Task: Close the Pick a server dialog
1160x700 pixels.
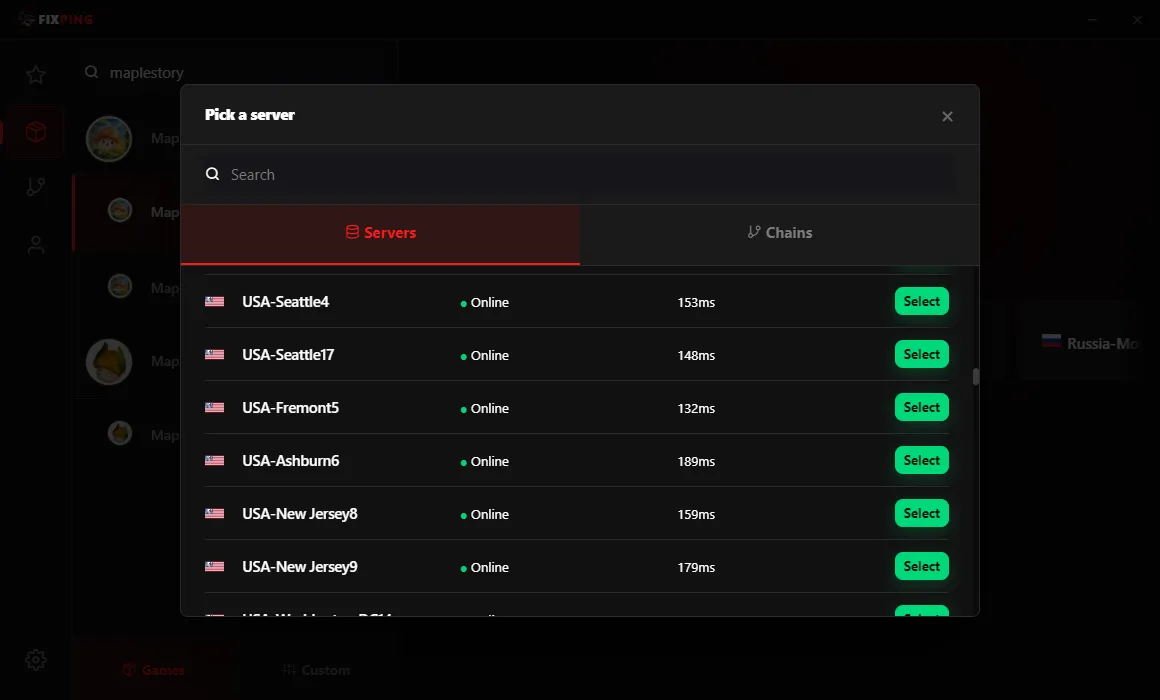Action: click(x=947, y=116)
